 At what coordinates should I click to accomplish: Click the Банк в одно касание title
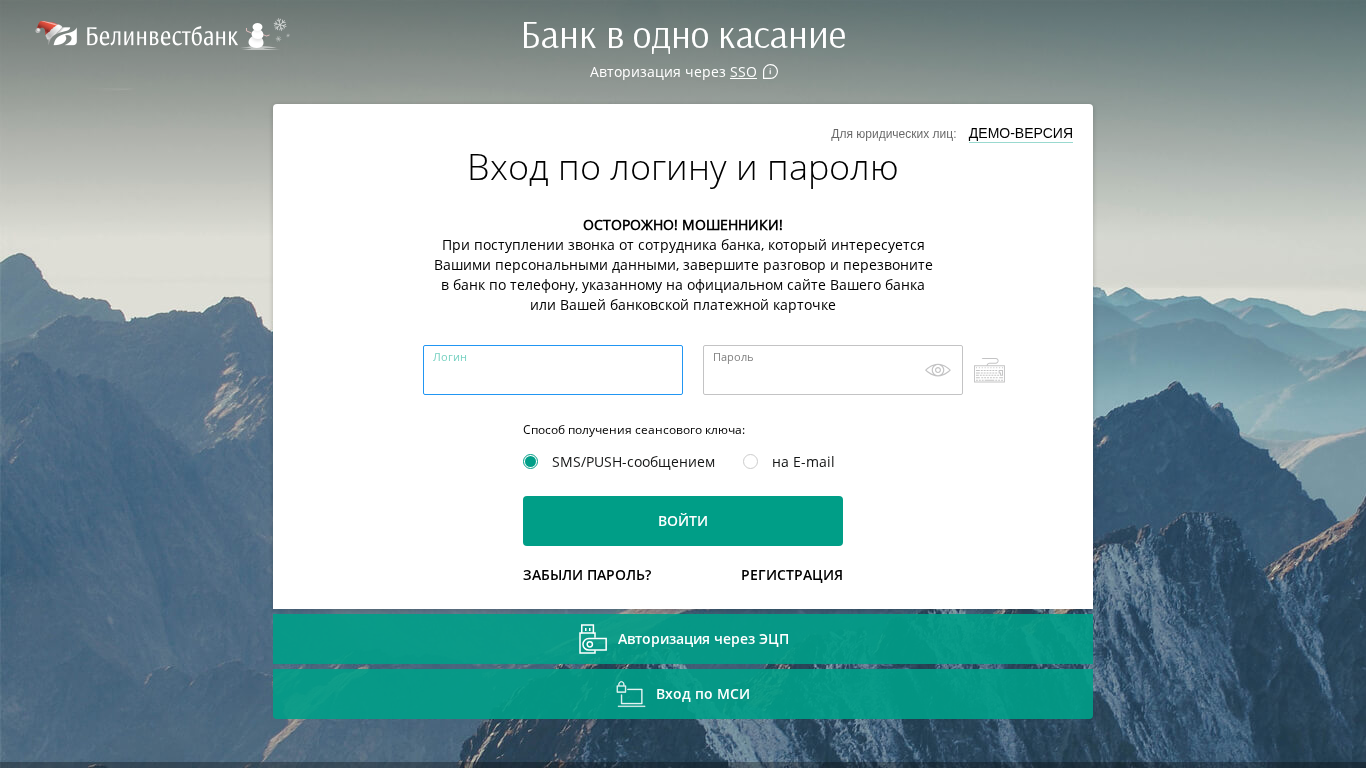click(x=683, y=36)
